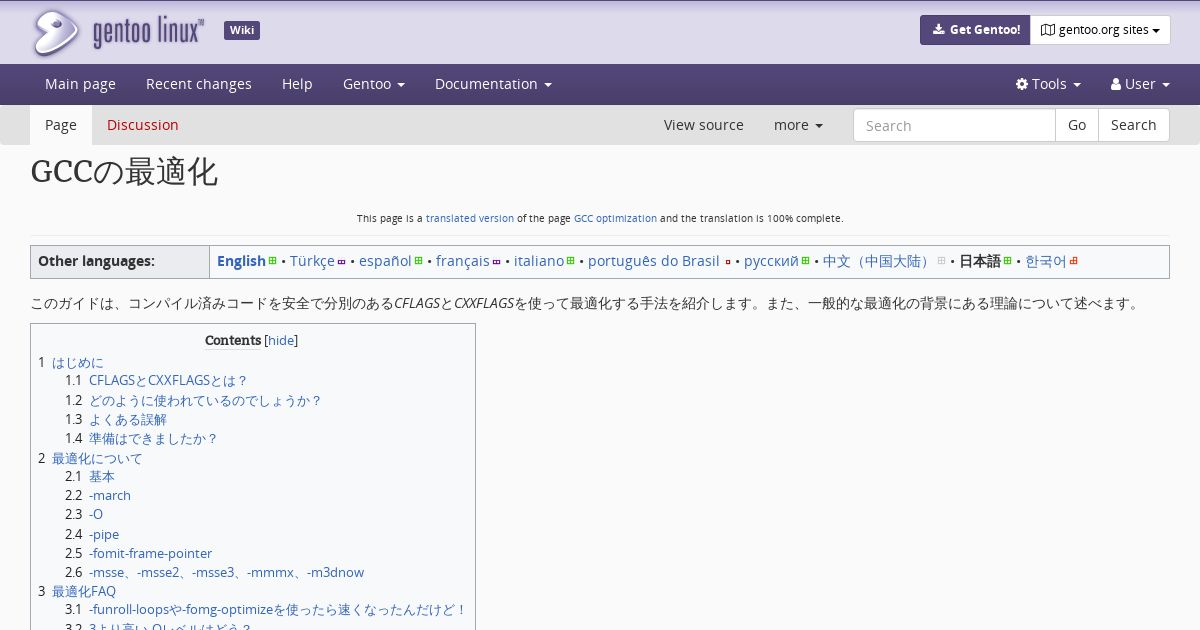Click View source tab
This screenshot has width=1200, height=630.
pos(704,125)
